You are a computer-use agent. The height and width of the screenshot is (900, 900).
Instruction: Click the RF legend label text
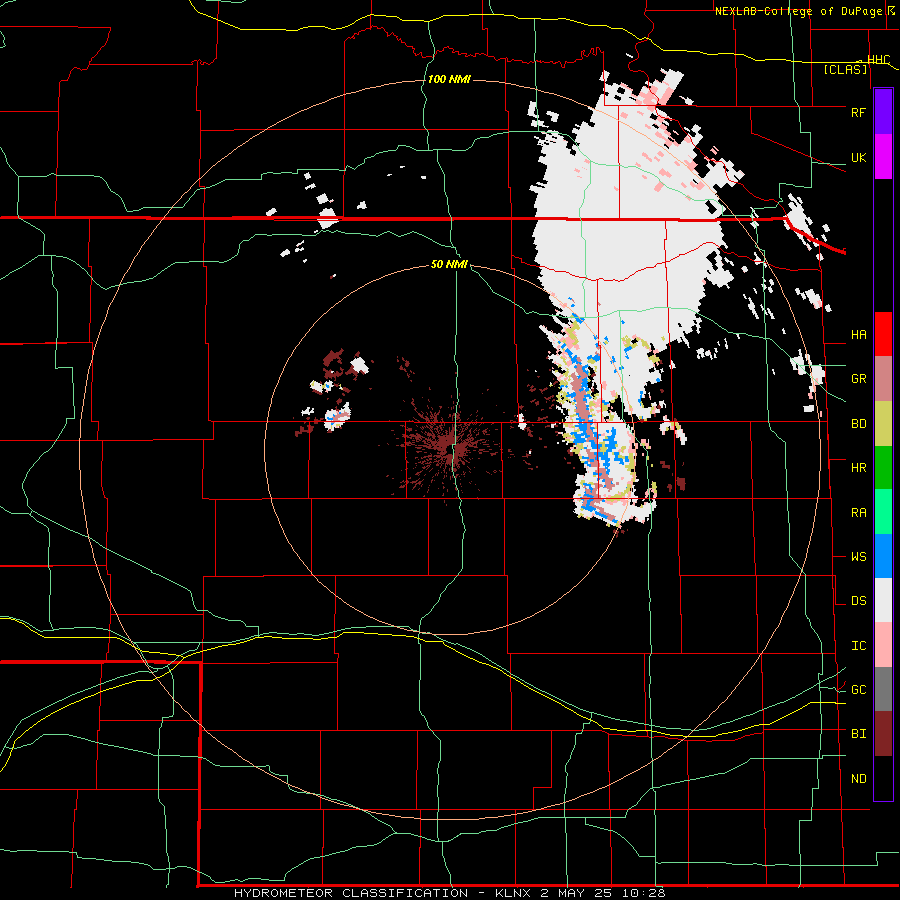click(858, 112)
